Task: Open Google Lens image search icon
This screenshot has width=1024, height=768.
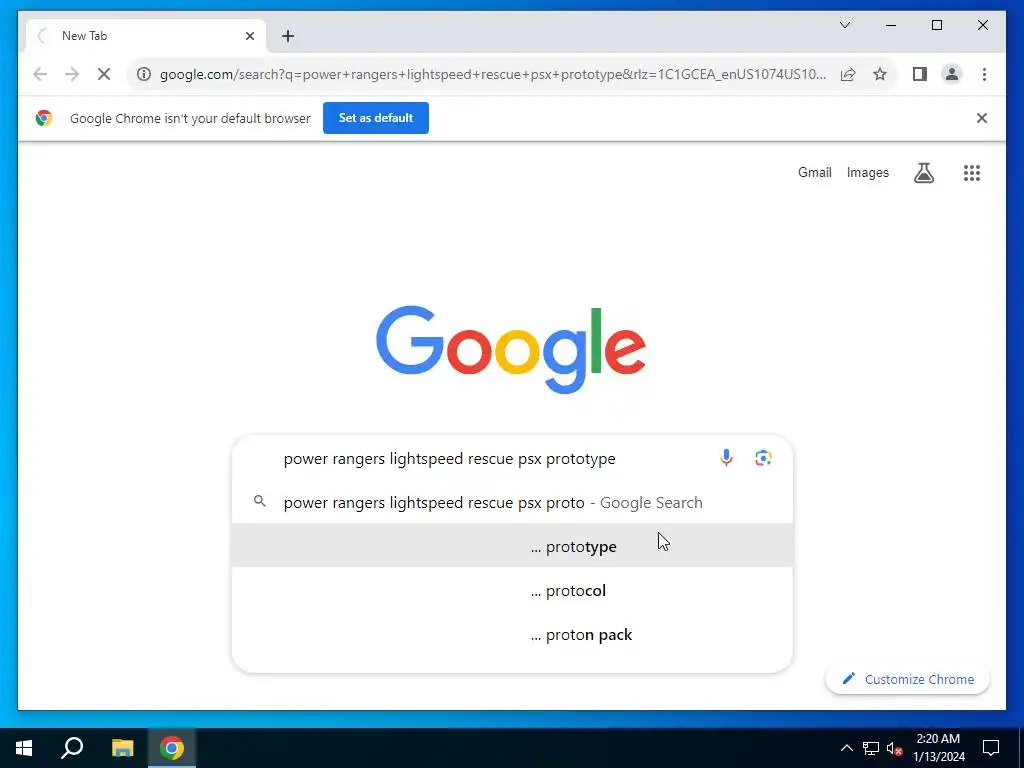Action: [763, 458]
